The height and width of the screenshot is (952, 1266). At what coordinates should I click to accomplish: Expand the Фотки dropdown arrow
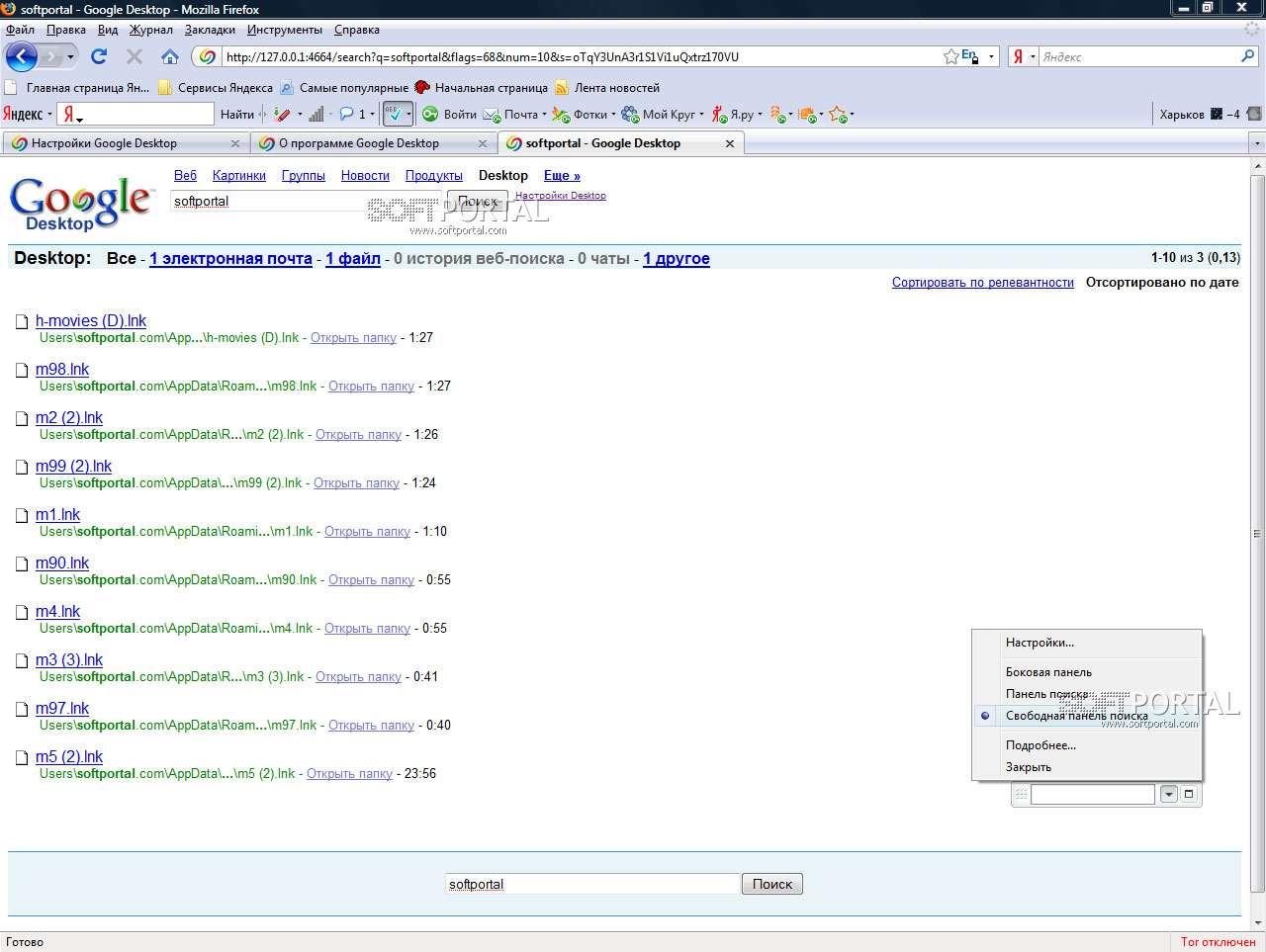click(x=613, y=115)
